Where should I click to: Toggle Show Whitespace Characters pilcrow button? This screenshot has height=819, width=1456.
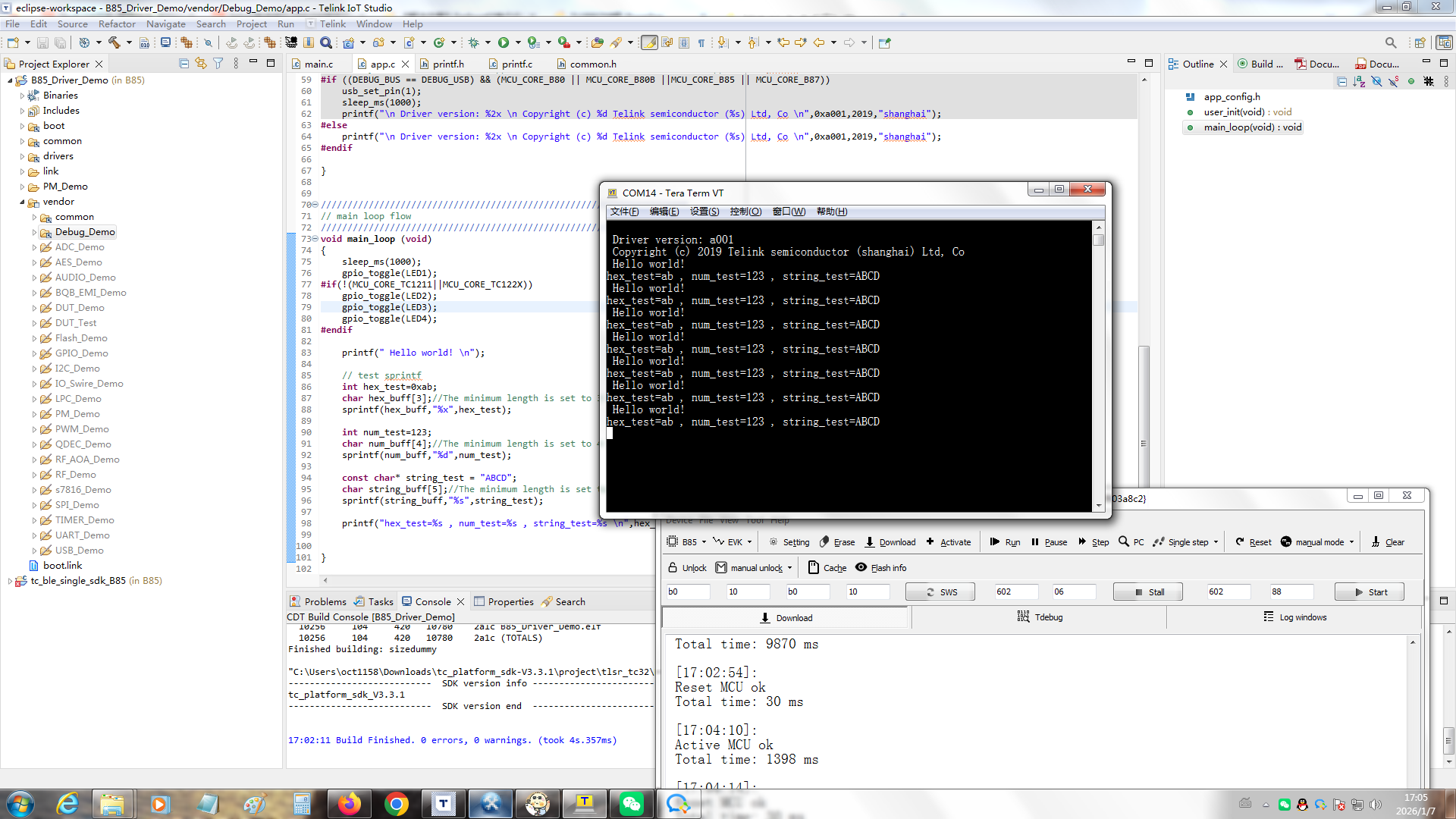tap(701, 42)
